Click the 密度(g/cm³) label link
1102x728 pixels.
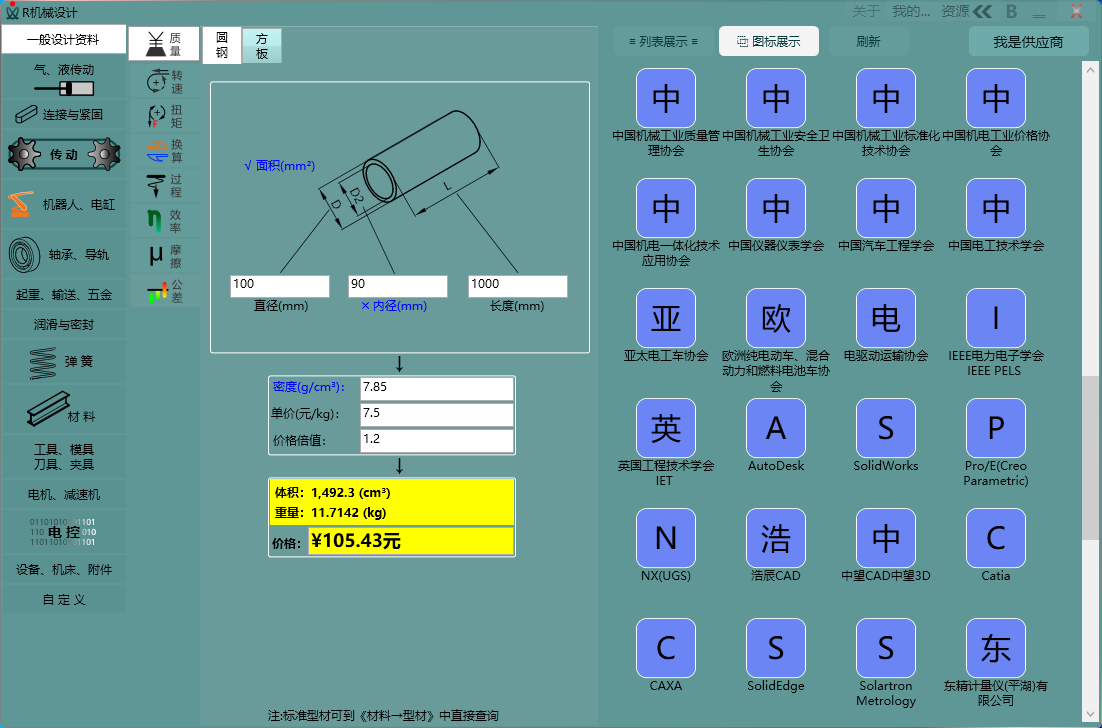point(309,386)
